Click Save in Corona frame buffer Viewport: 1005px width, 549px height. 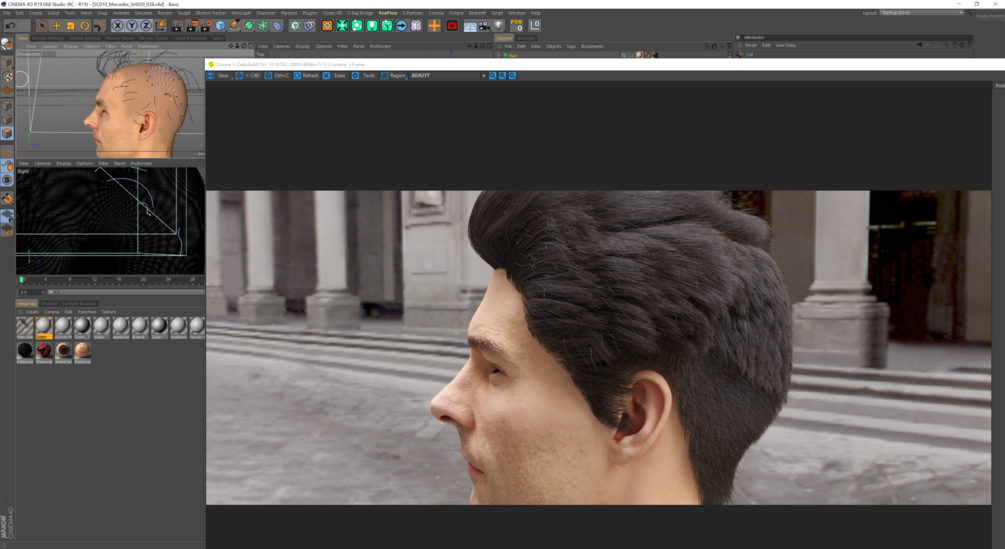(223, 76)
